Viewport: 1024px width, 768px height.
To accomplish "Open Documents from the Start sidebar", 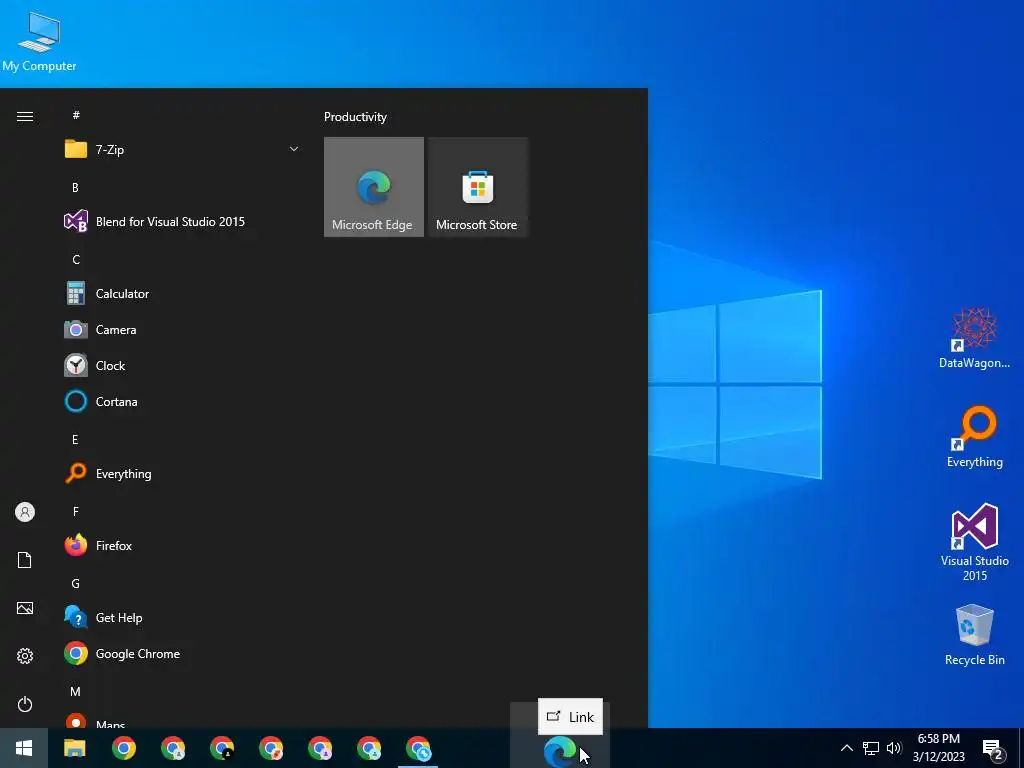I will pyautogui.click(x=25, y=560).
